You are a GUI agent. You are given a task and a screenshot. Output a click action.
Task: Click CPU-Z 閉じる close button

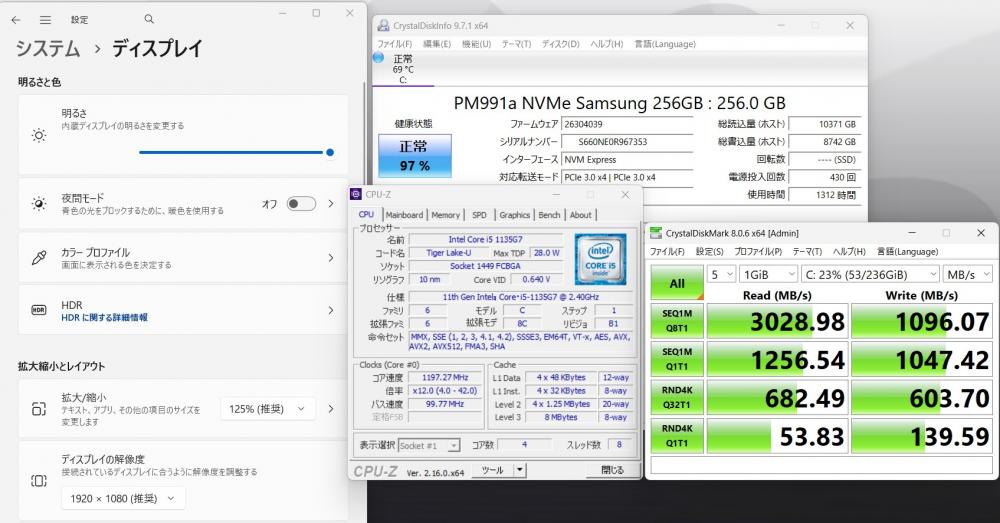(x=612, y=470)
